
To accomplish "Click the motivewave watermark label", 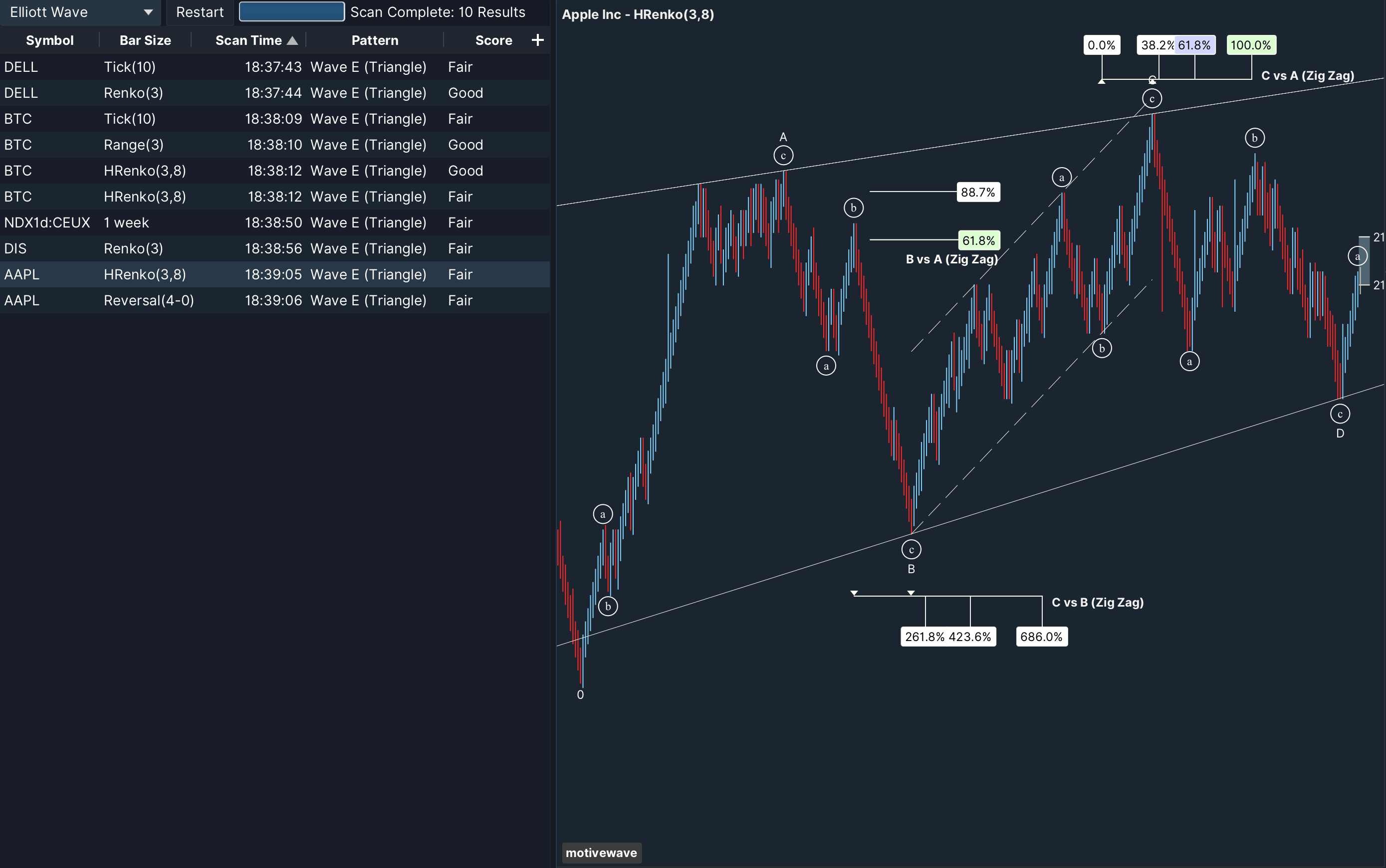I will [x=601, y=853].
